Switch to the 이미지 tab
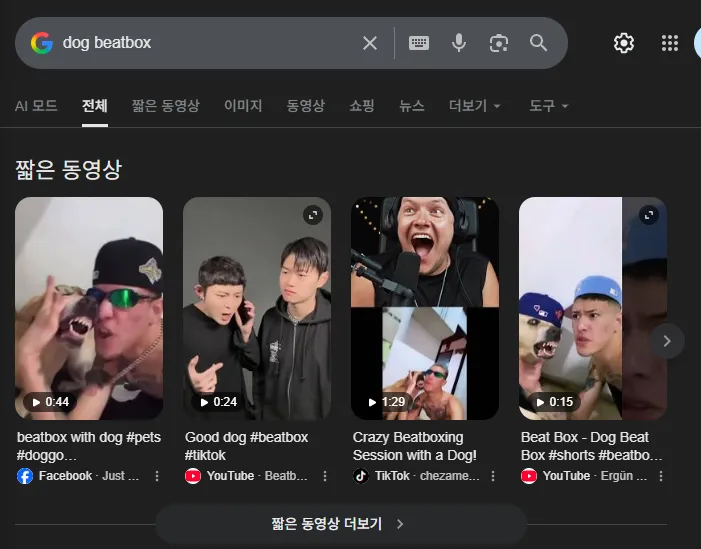 [243, 106]
